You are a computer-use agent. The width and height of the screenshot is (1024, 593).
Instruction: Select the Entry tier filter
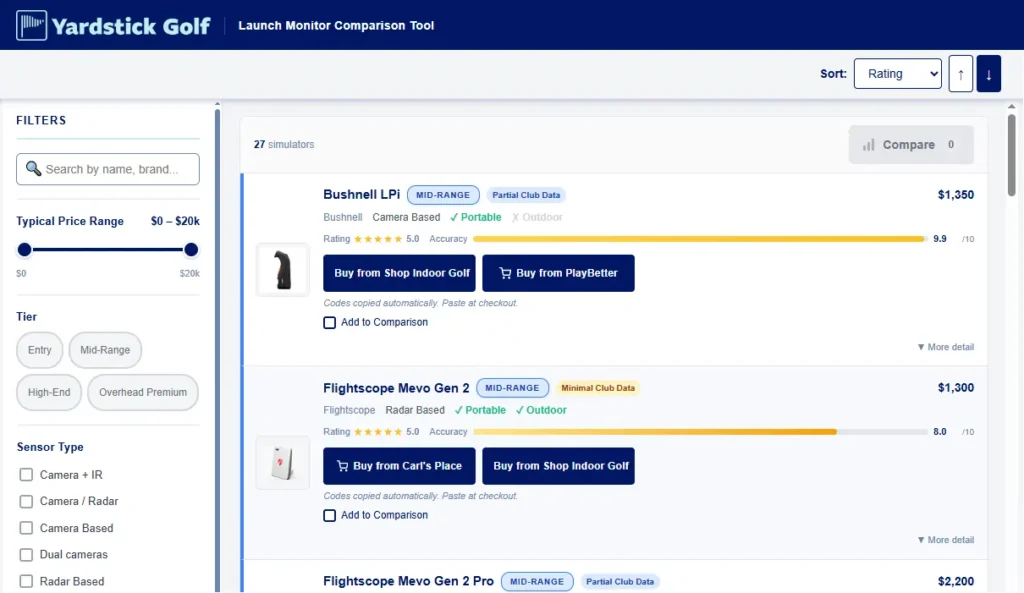[x=40, y=350]
